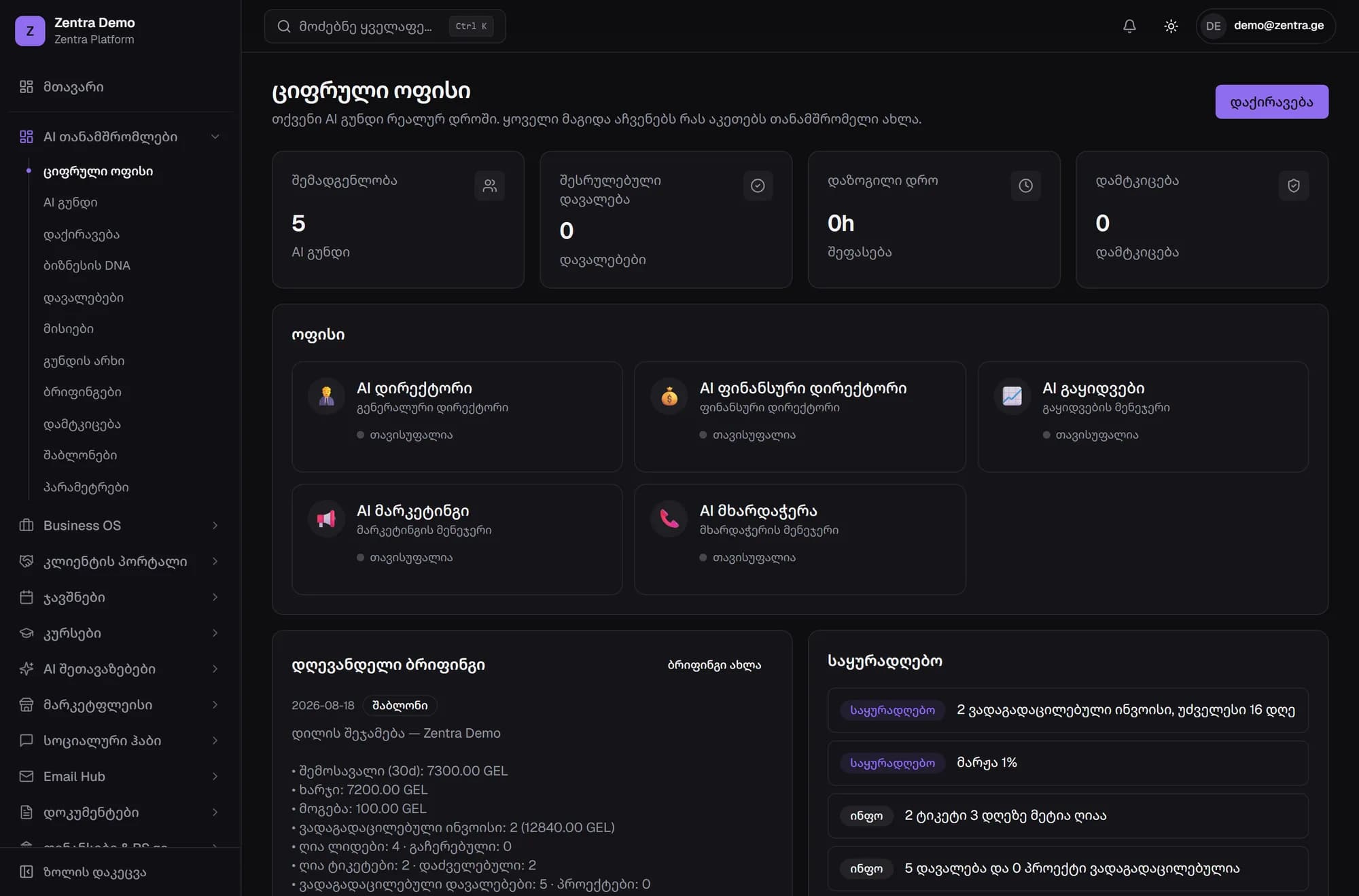
Task: Click the დაზოგილი დრო clock icon
Action: [x=1025, y=185]
